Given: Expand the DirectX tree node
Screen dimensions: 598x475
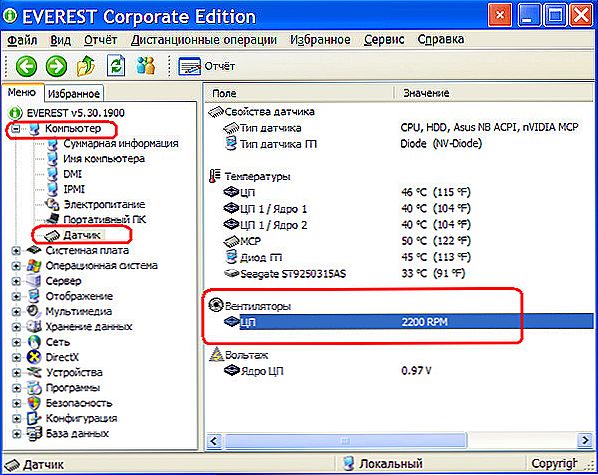Looking at the screenshot, I should [16, 357].
